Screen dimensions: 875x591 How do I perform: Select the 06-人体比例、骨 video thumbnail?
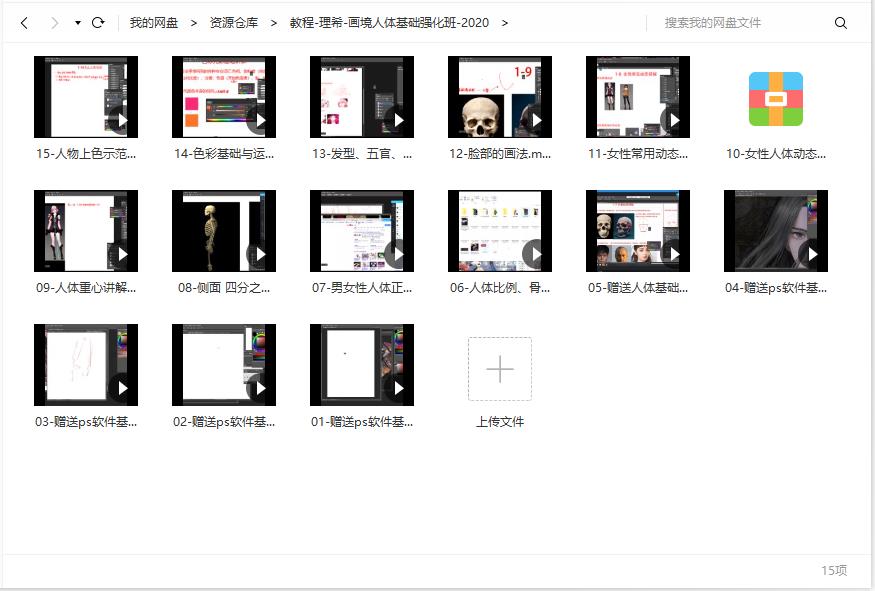click(x=500, y=231)
